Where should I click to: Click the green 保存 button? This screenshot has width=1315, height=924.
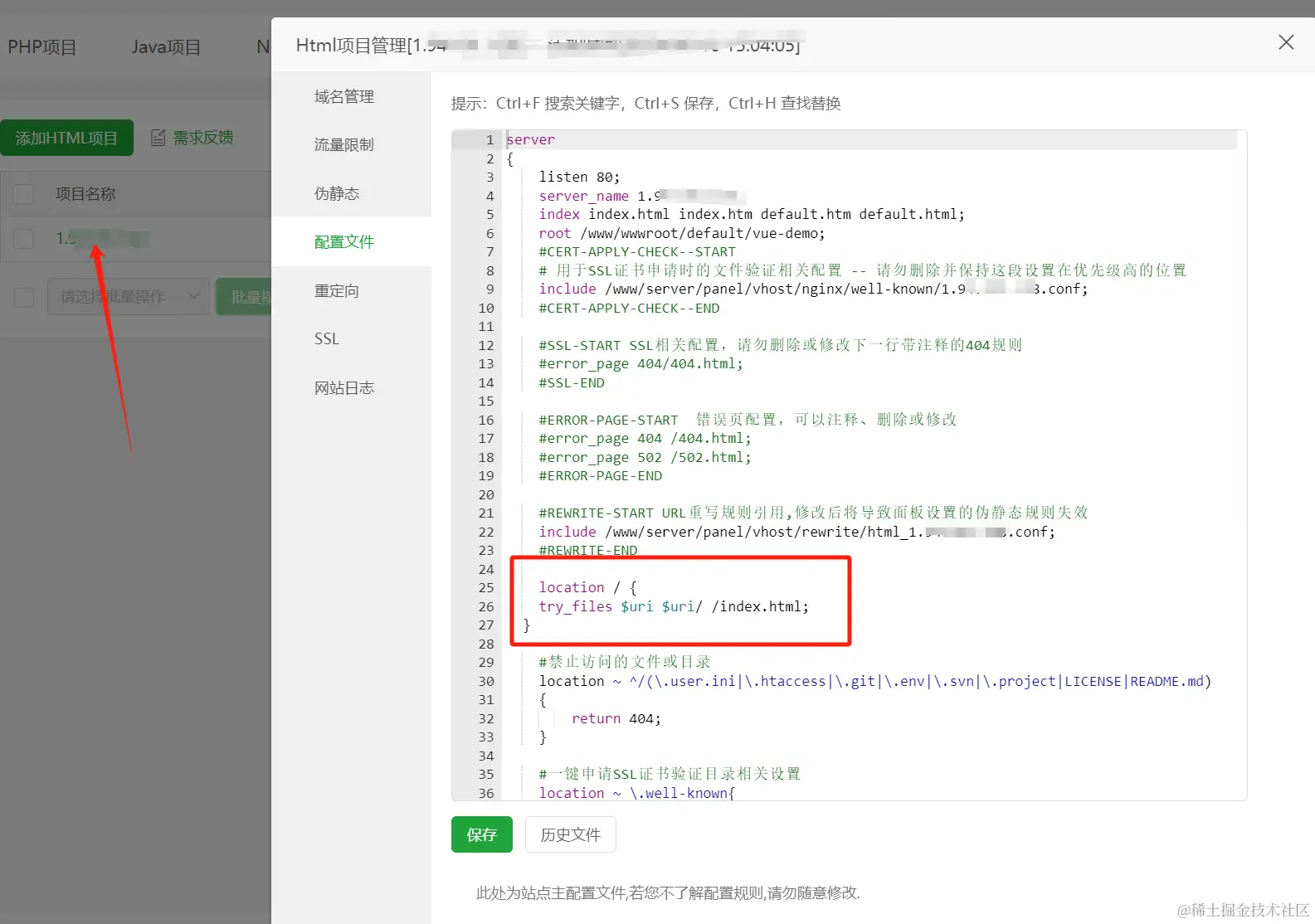482,834
